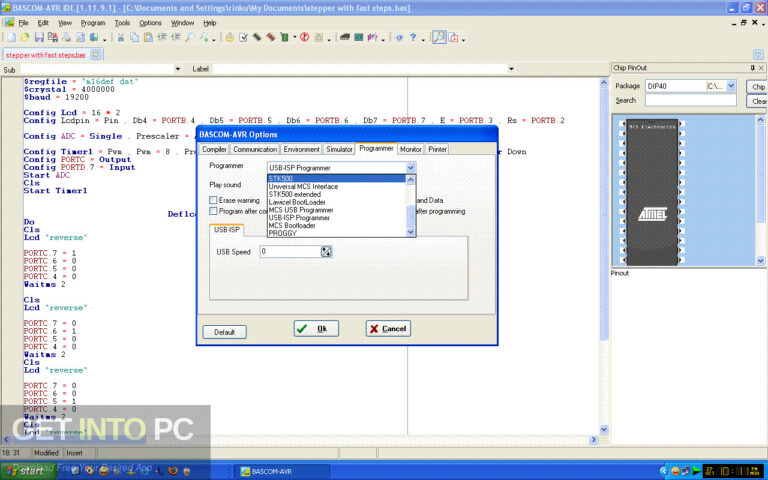Click the Default button
This screenshot has height=480, width=768.
coord(224,332)
